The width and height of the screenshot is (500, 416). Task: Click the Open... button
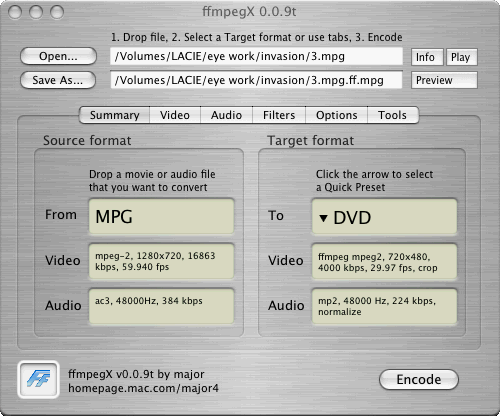(58, 56)
